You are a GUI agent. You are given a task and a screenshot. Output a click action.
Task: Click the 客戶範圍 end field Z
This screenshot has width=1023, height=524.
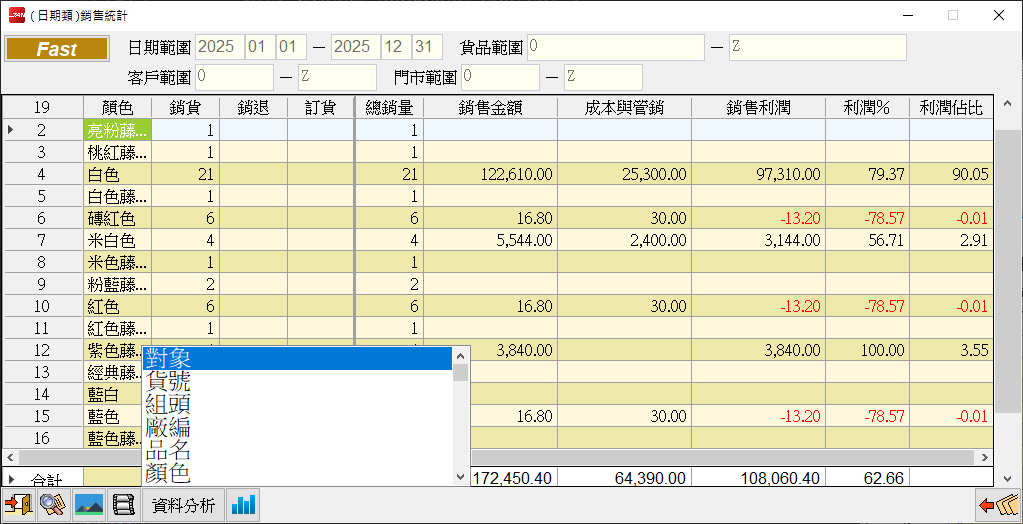(x=337, y=77)
